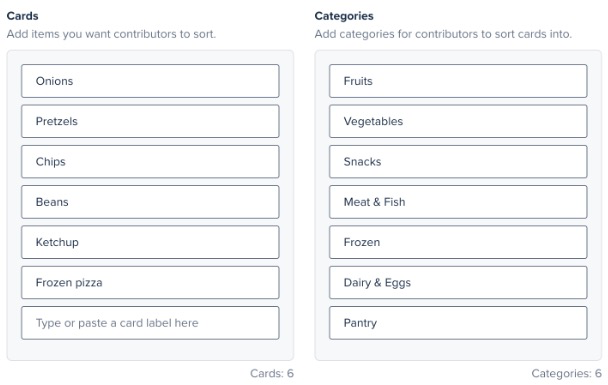Select the Ketchup card field

[150, 242]
